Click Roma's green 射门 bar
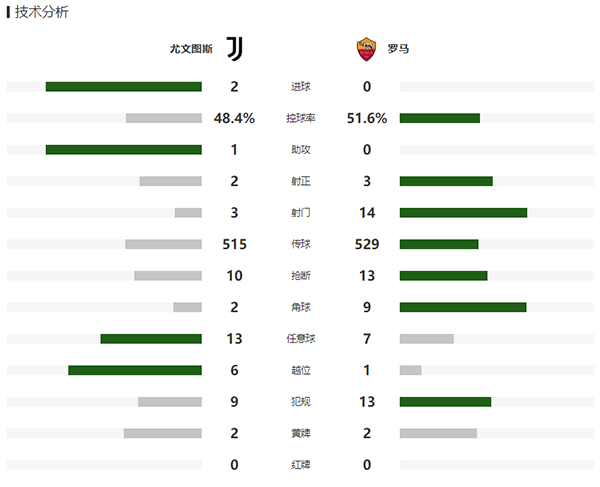600x487 pixels. [x=463, y=212]
